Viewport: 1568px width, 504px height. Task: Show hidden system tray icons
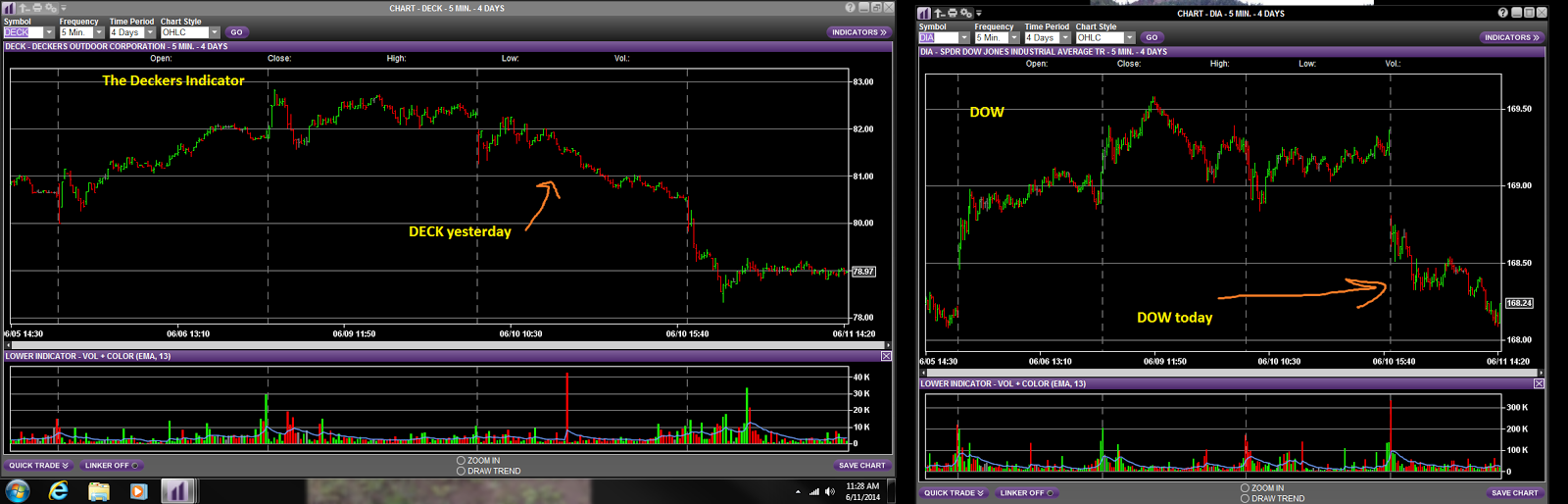(798, 491)
